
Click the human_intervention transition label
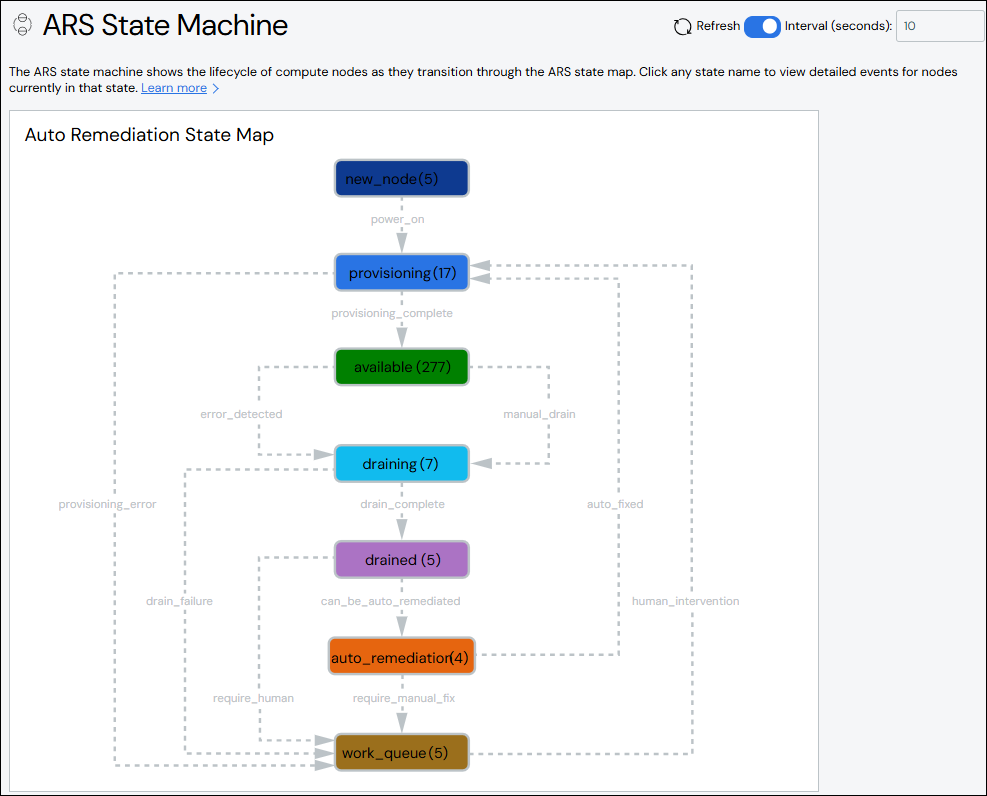pyautogui.click(x=685, y=601)
